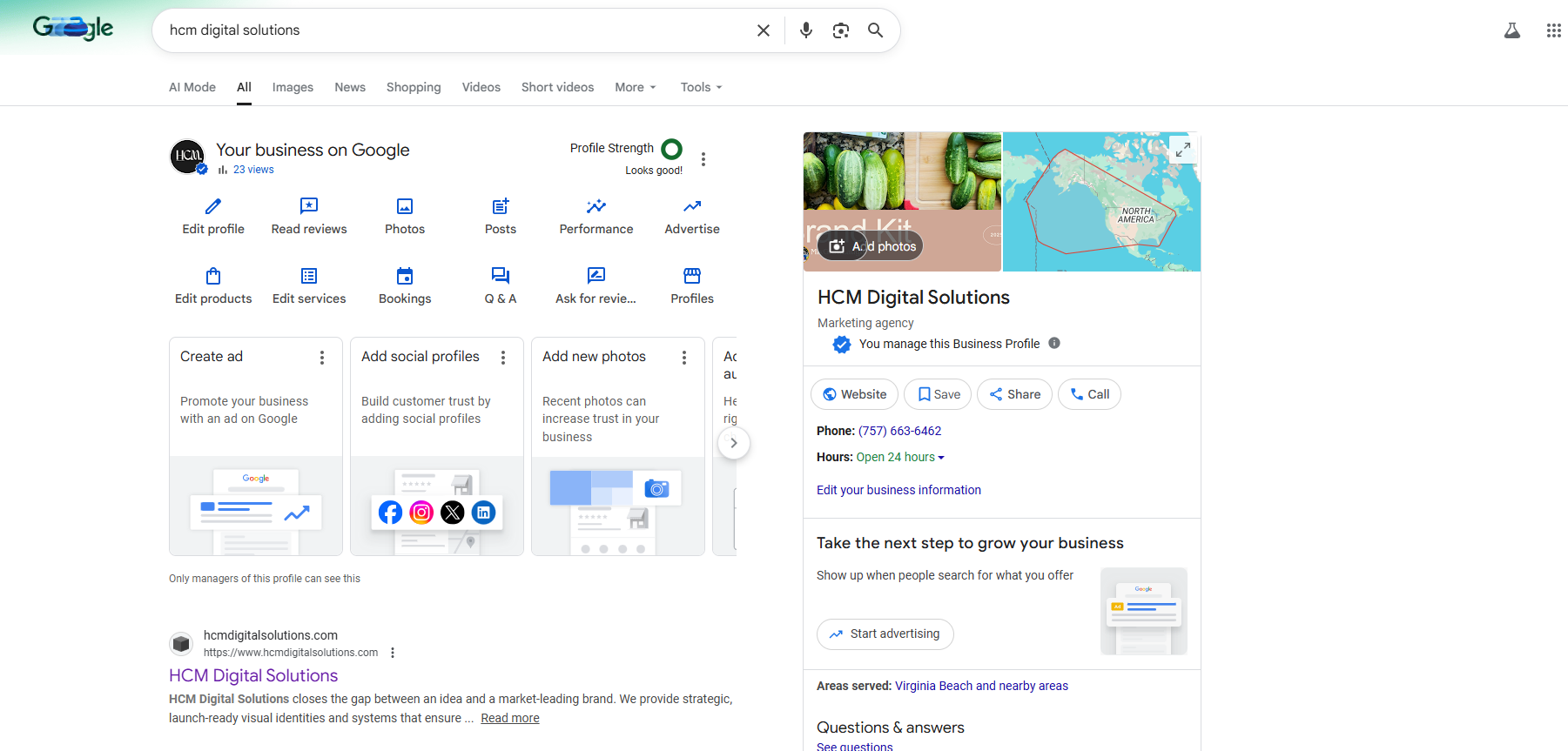Expand the More search filters dropdown
The image size is (1568, 751).
636,87
